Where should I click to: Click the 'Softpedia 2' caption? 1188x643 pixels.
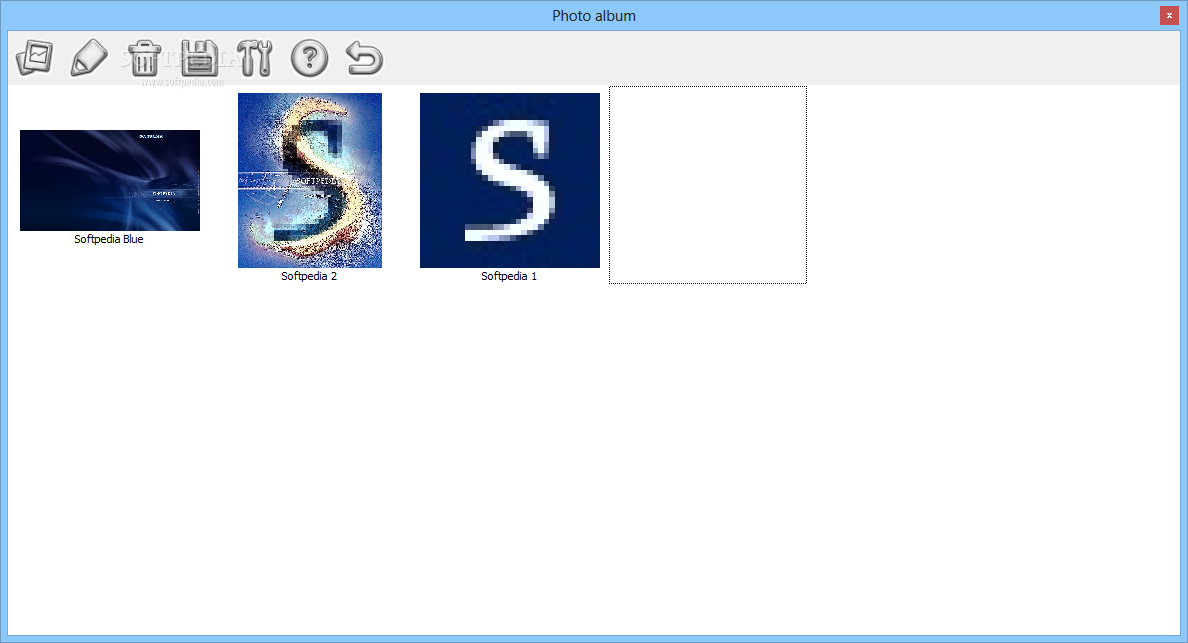tap(309, 276)
